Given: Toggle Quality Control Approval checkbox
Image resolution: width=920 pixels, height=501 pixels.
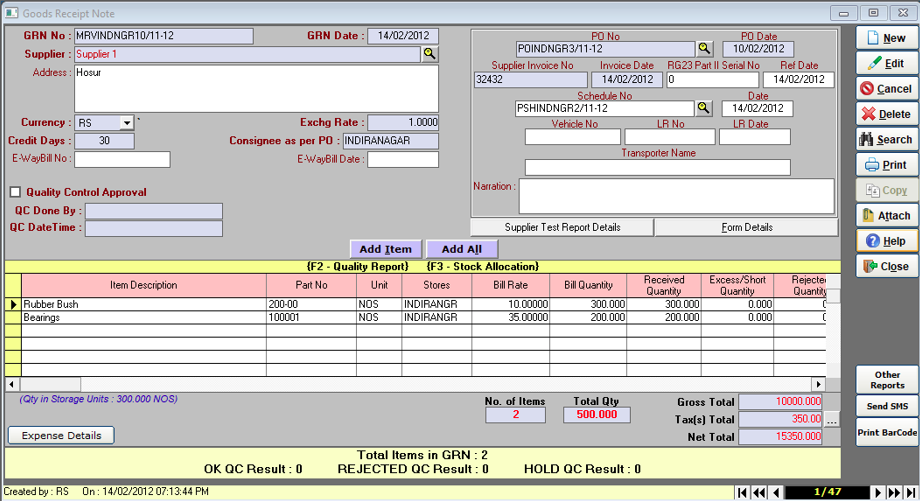Looking at the screenshot, I should [x=15, y=192].
